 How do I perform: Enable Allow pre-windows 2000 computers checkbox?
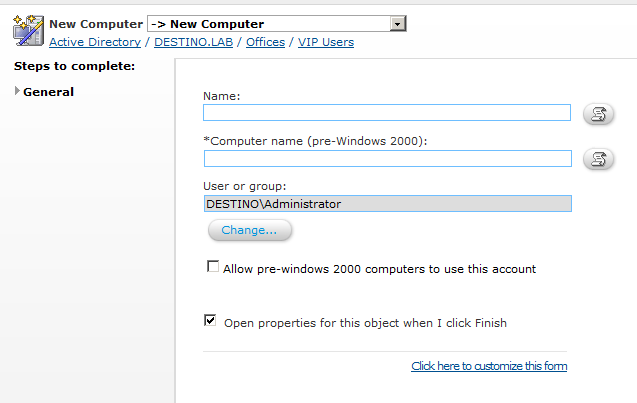tap(213, 266)
